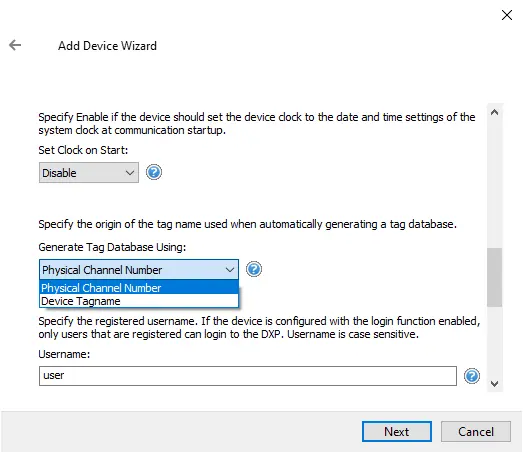Open help icon beside Username field
523x452 pixels.
[472, 376]
